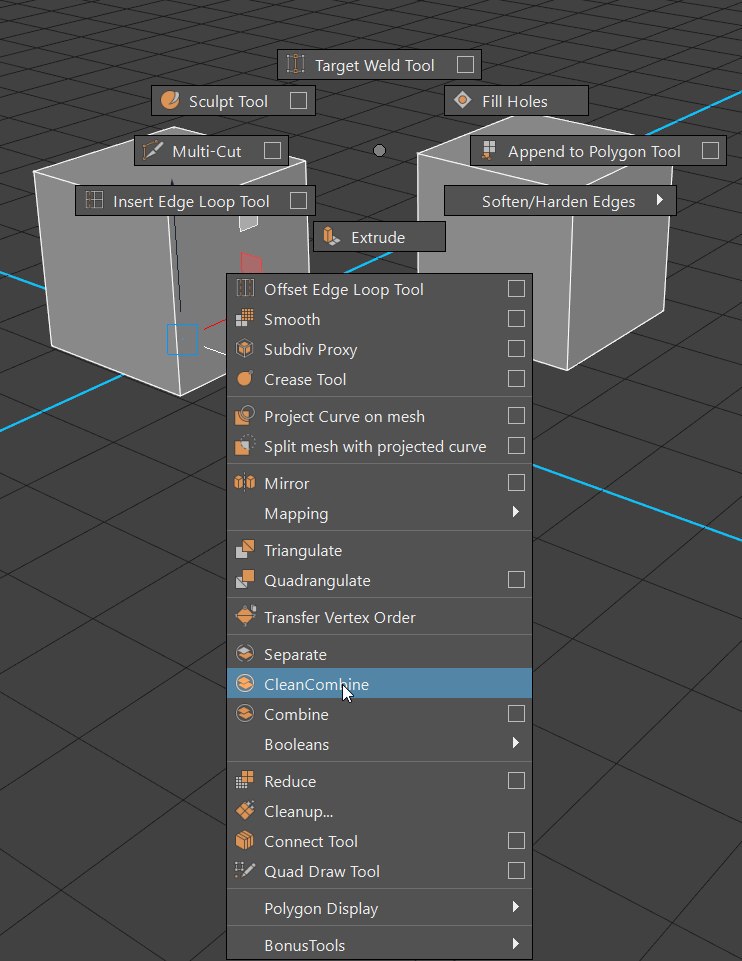
Task: Click the CleanCombine icon
Action: 245,683
